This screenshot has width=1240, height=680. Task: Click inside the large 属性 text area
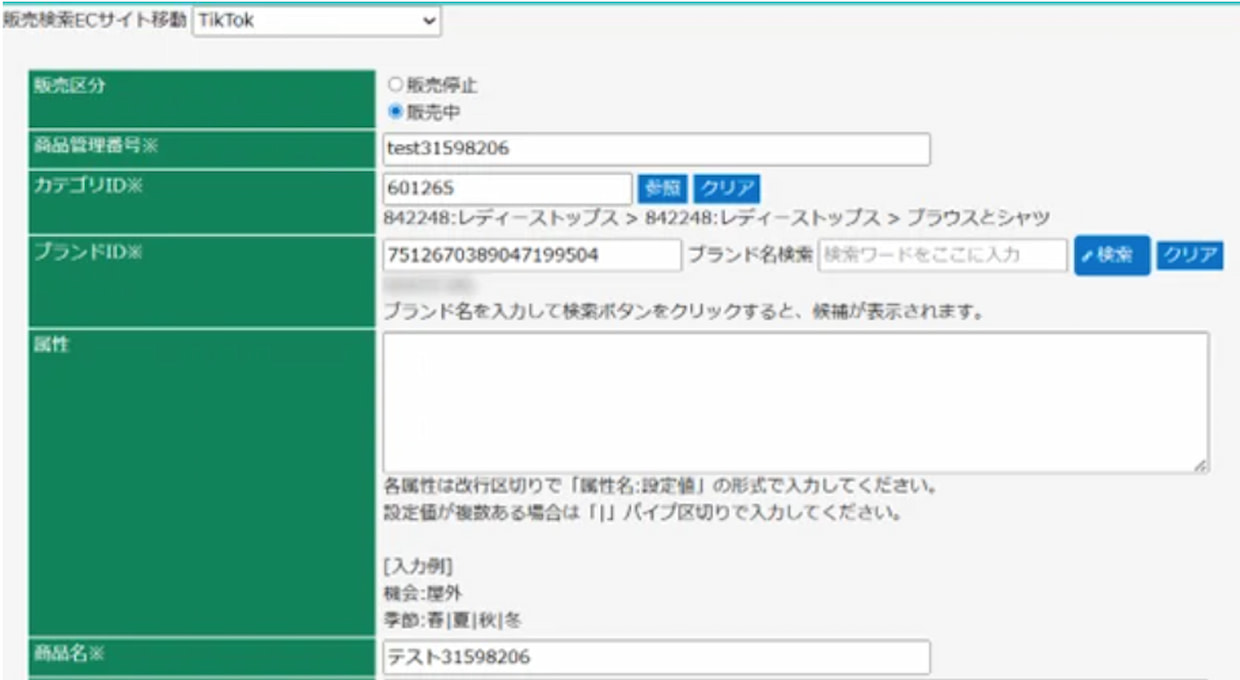pyautogui.click(x=795, y=402)
